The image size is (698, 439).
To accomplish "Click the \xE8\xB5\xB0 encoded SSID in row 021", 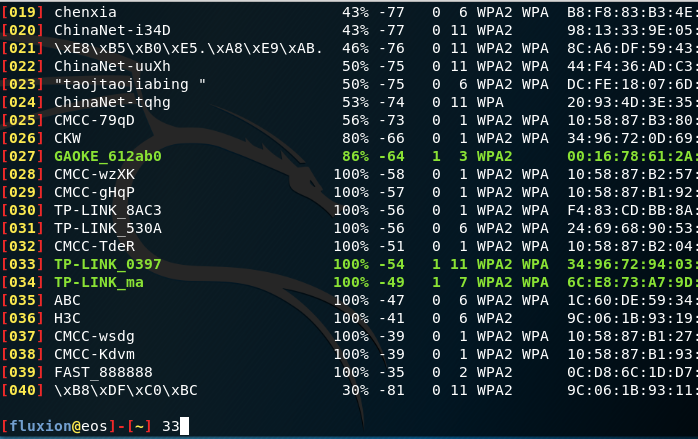I will [x=188, y=49].
